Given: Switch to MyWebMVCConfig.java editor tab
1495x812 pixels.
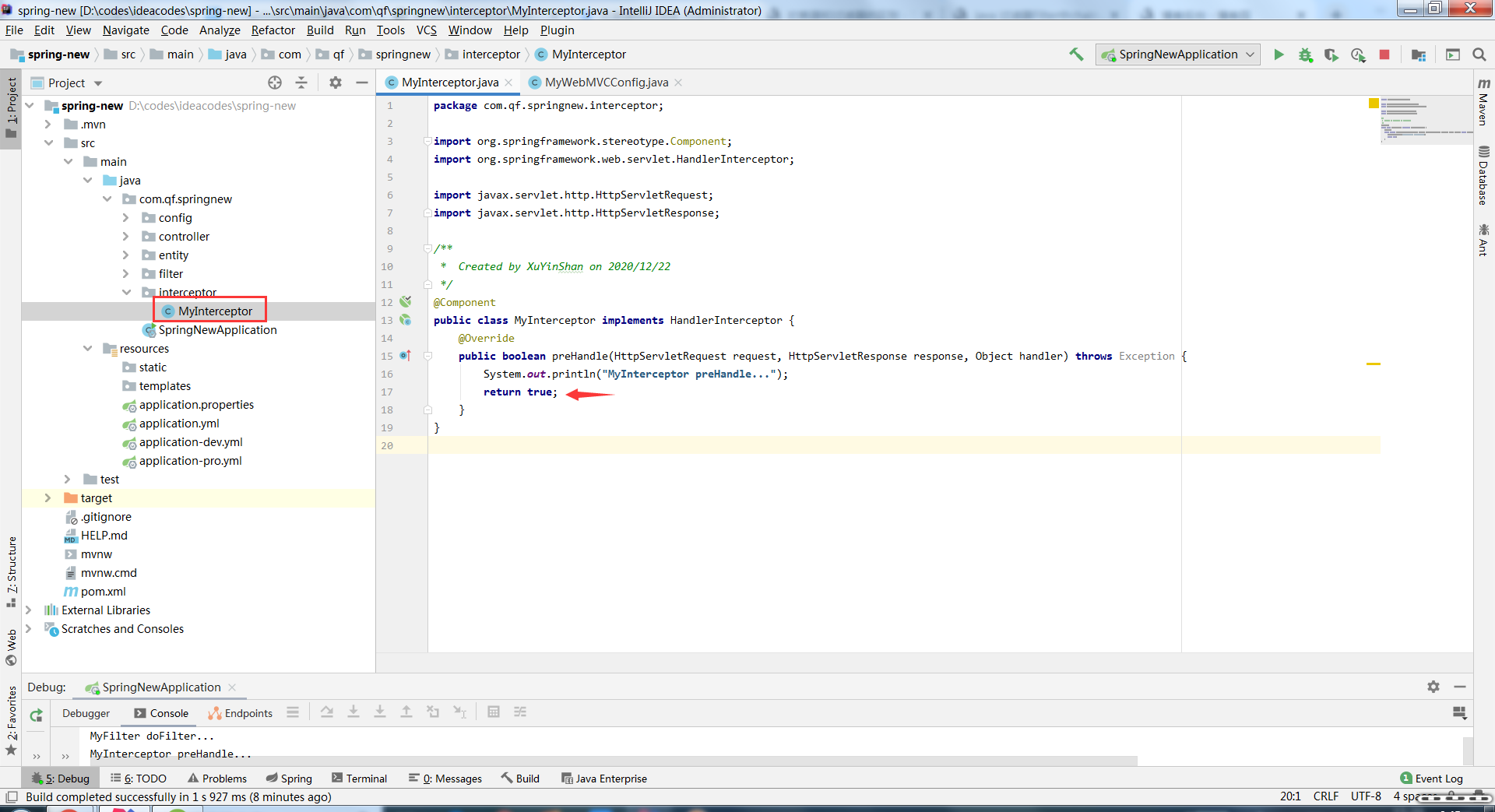Looking at the screenshot, I should [x=606, y=83].
